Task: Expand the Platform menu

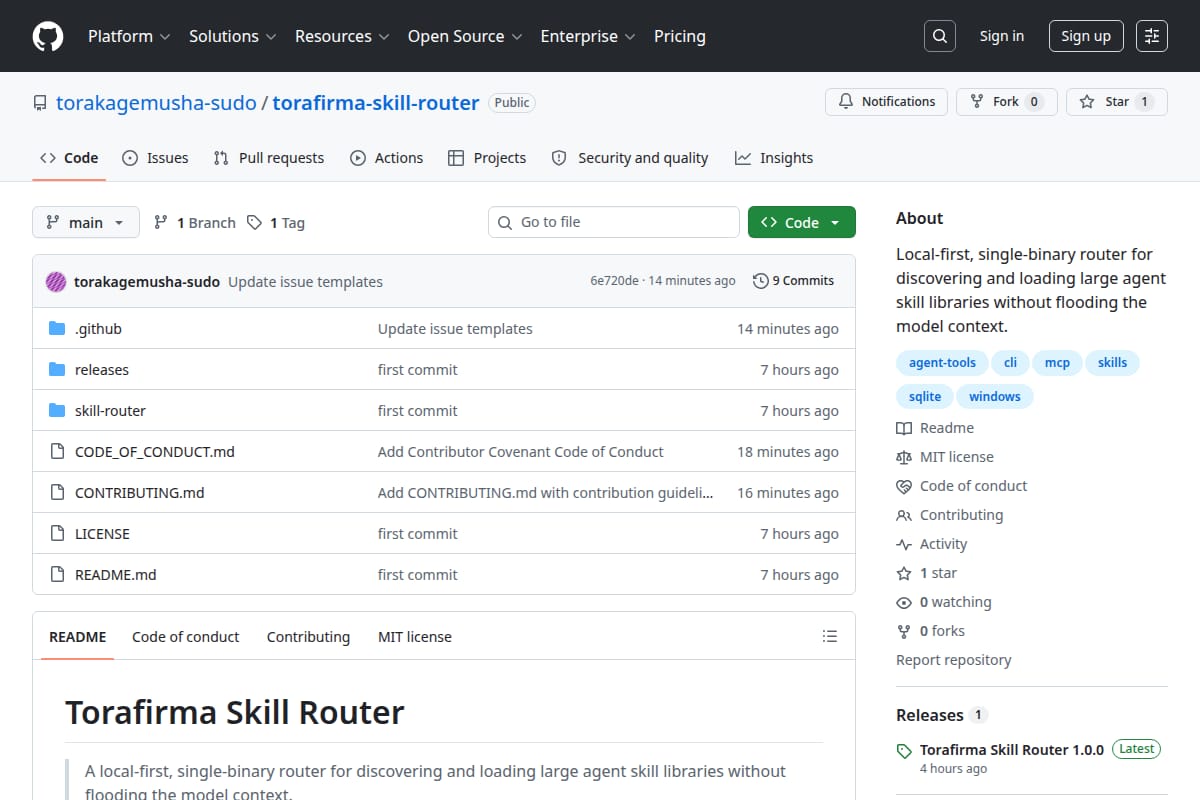Action: coord(129,36)
